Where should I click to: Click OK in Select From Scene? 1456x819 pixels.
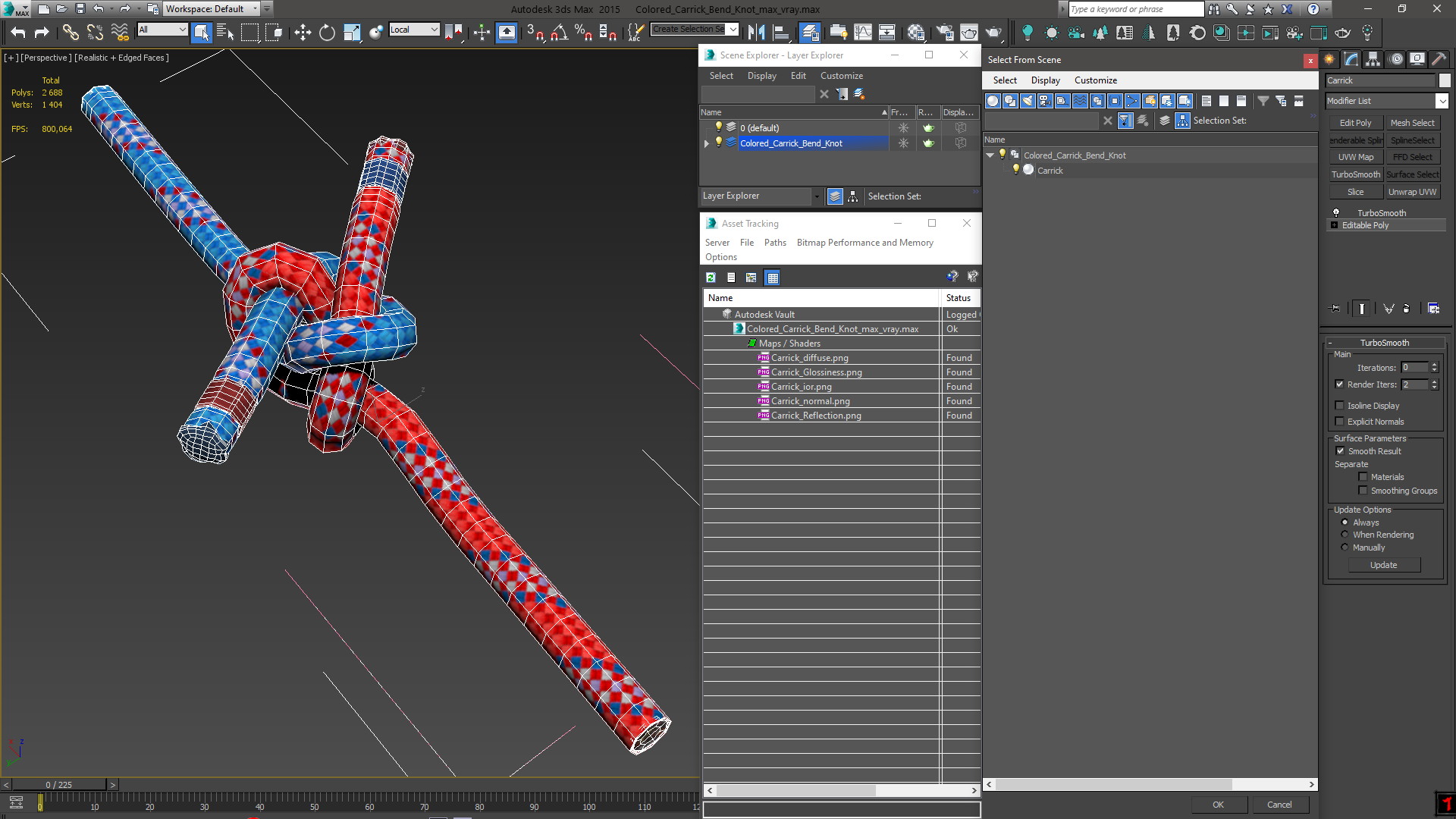click(1218, 805)
